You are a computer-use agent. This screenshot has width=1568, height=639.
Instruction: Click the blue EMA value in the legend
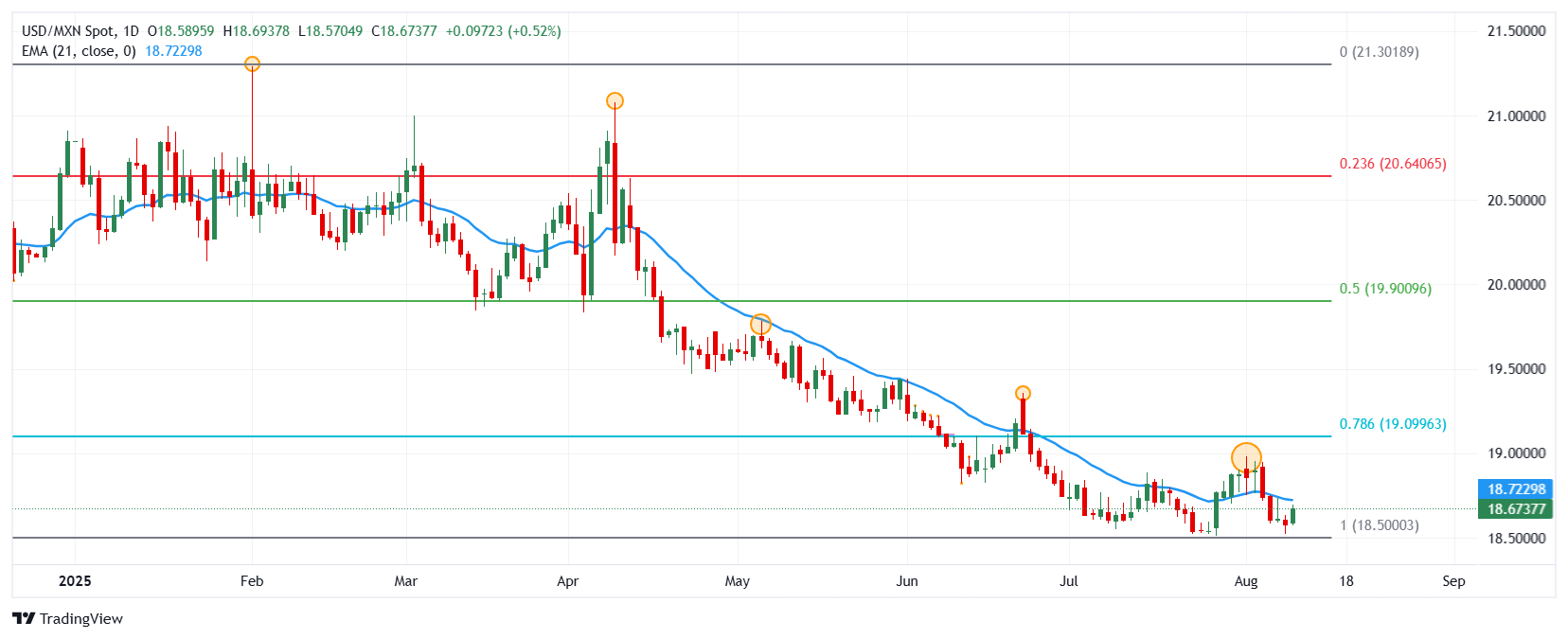173,51
